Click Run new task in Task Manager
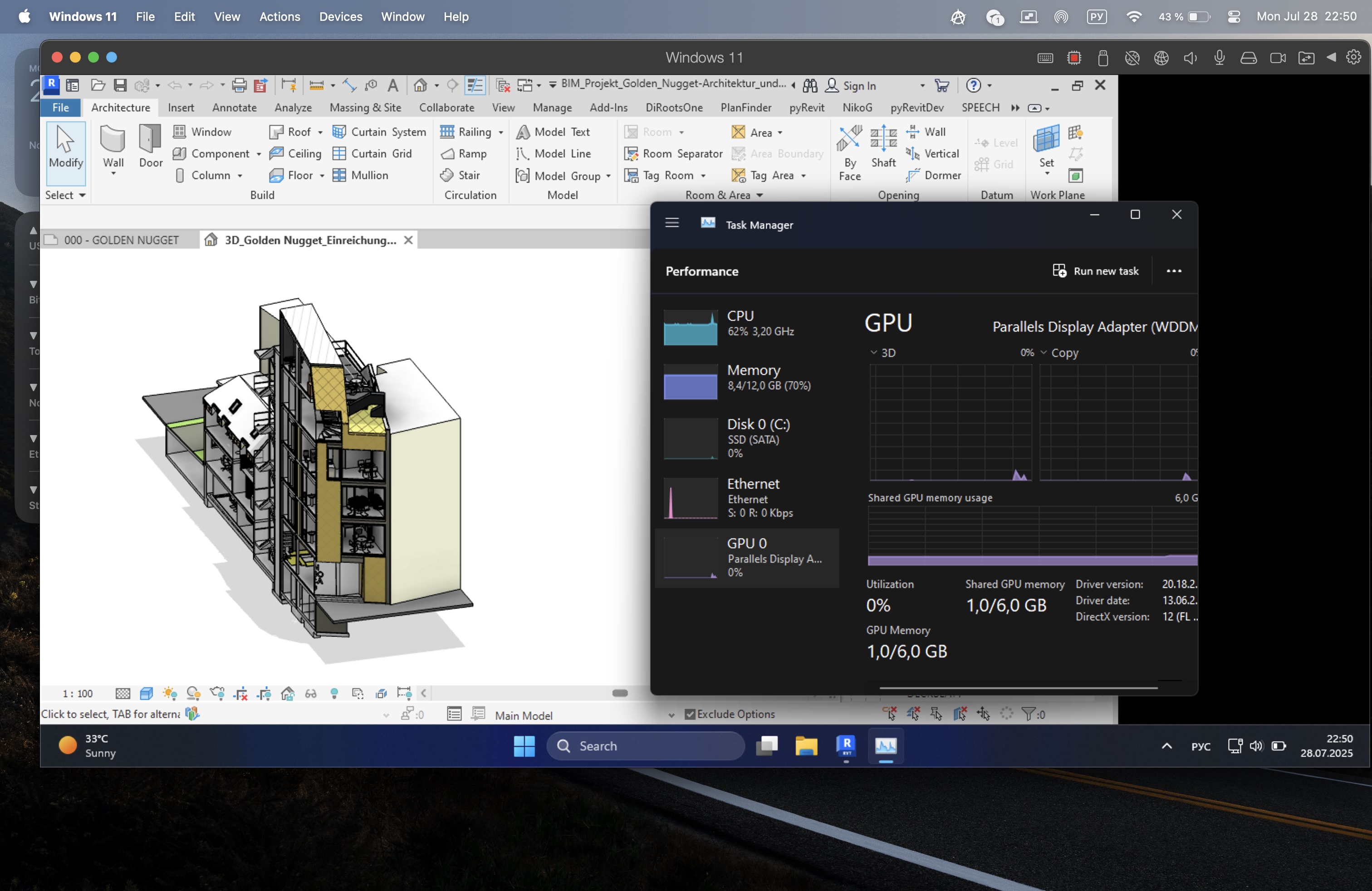 pyautogui.click(x=1096, y=271)
